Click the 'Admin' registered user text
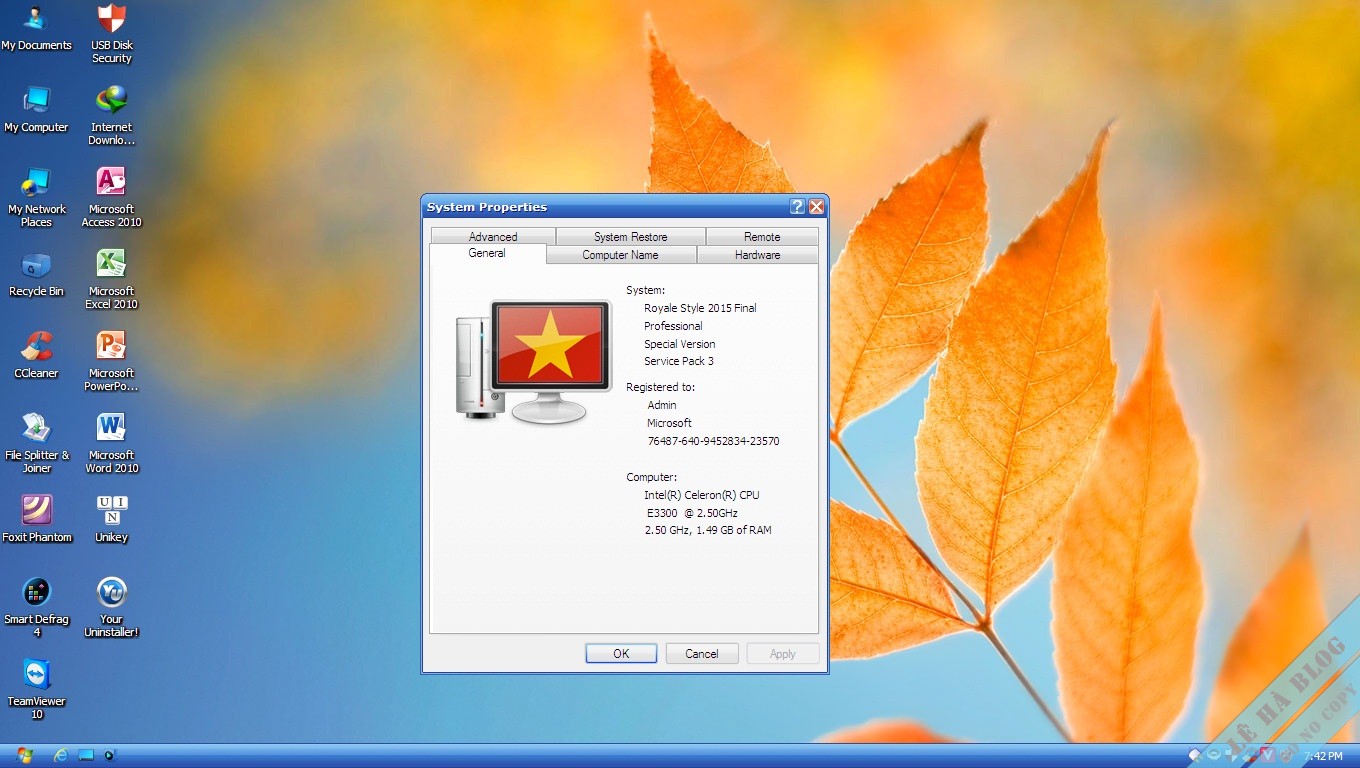This screenshot has width=1360, height=768. pos(662,405)
